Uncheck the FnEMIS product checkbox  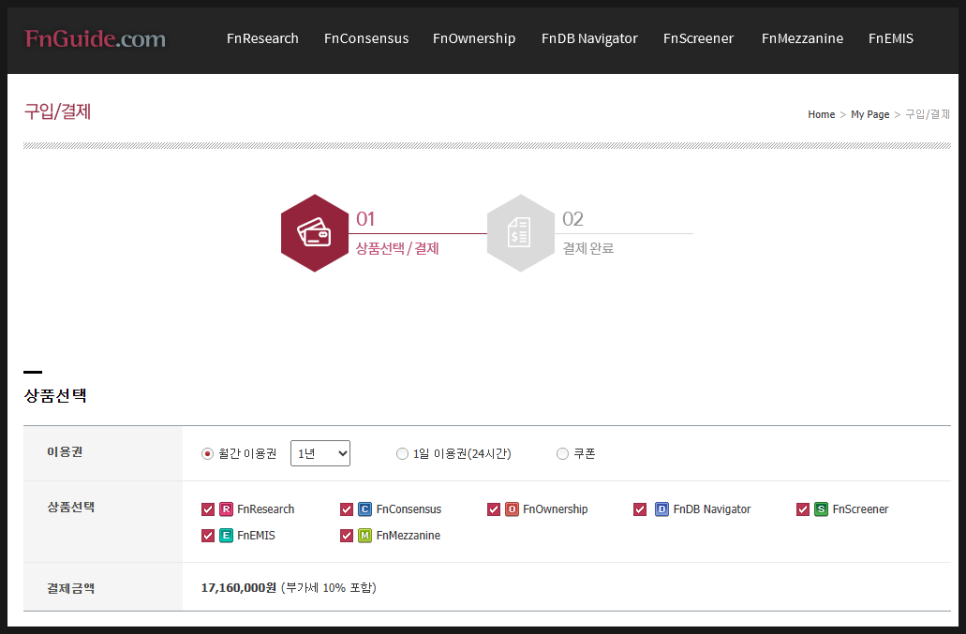click(208, 535)
